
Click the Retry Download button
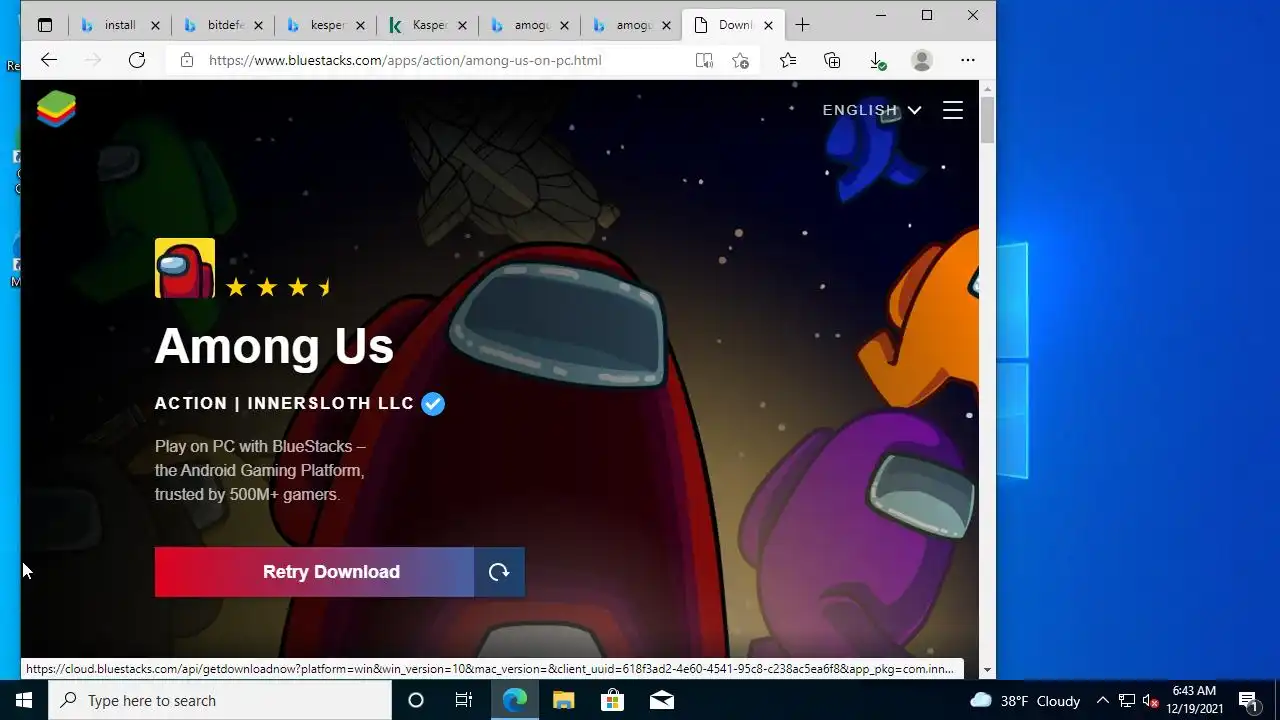pyautogui.click(x=314, y=572)
